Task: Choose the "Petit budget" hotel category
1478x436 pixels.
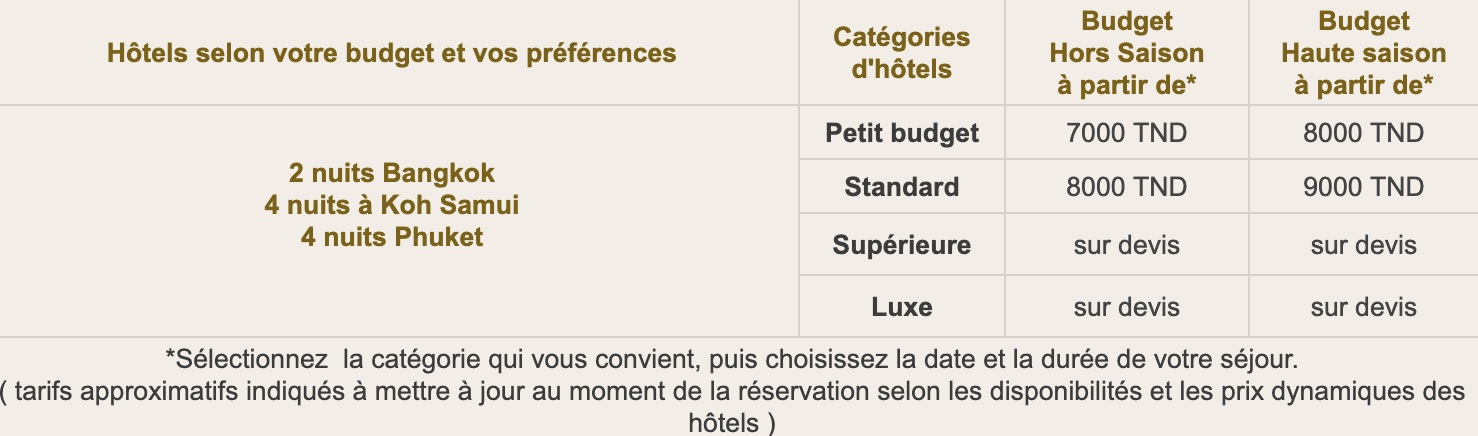Action: pyautogui.click(x=902, y=133)
